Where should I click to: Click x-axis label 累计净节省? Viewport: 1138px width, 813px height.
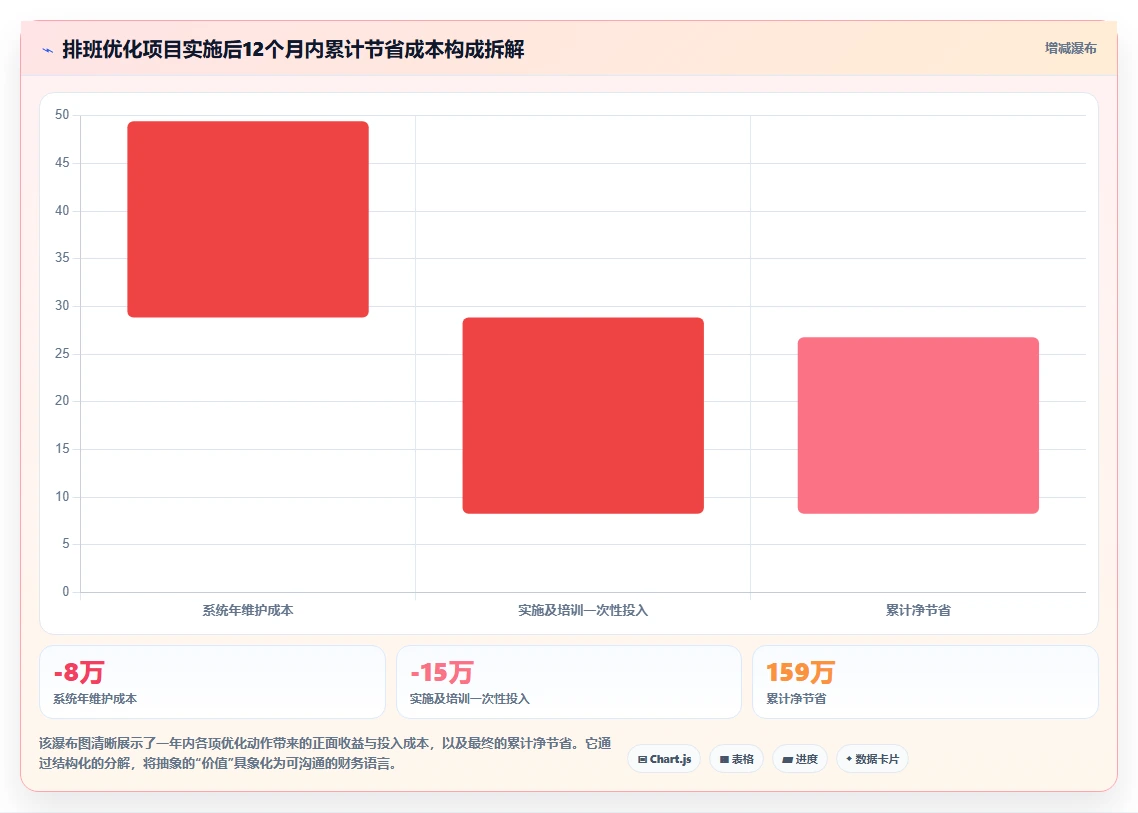918,610
